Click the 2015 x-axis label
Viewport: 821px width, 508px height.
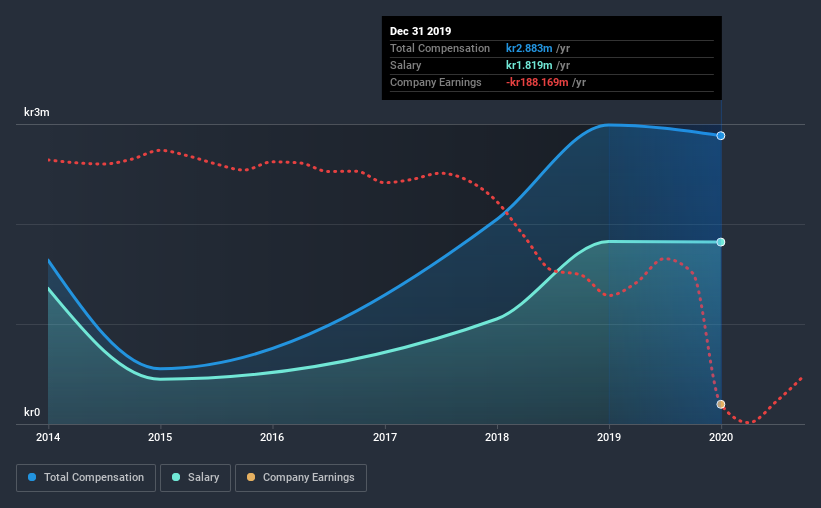(160, 437)
